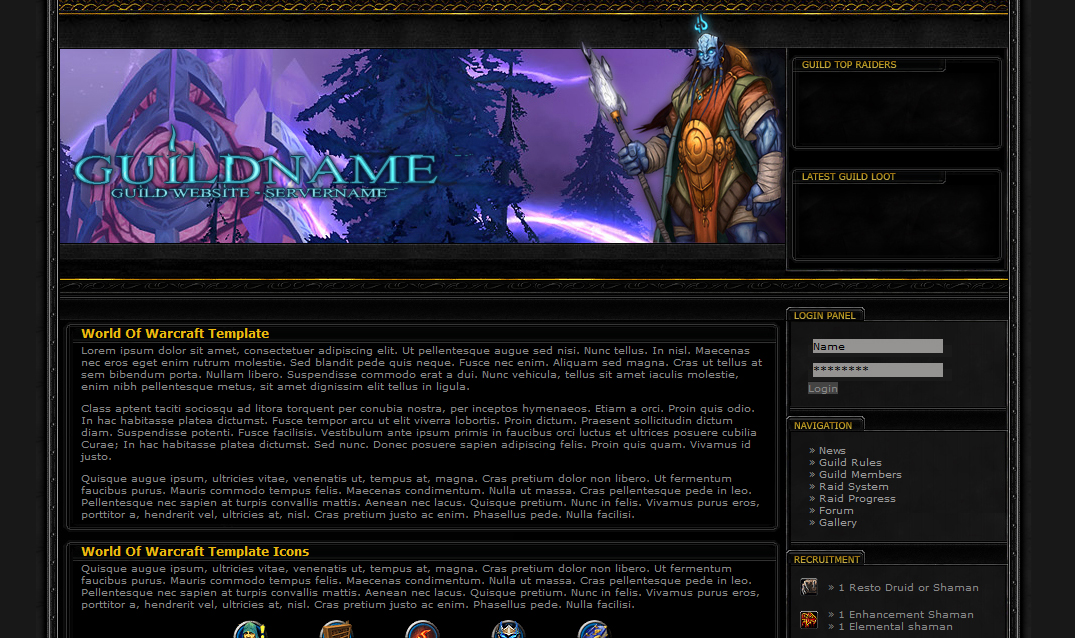View Raid Progress page

(x=857, y=498)
